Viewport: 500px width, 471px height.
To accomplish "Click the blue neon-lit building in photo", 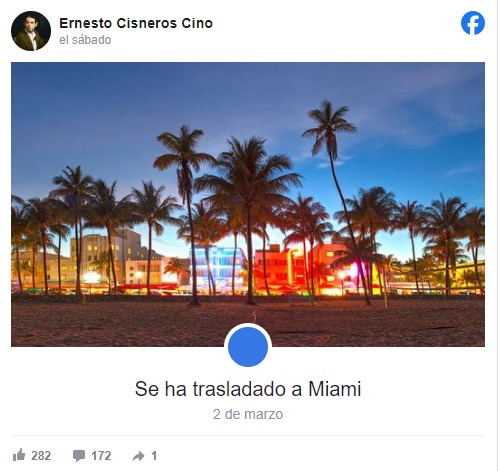I will point(217,268).
